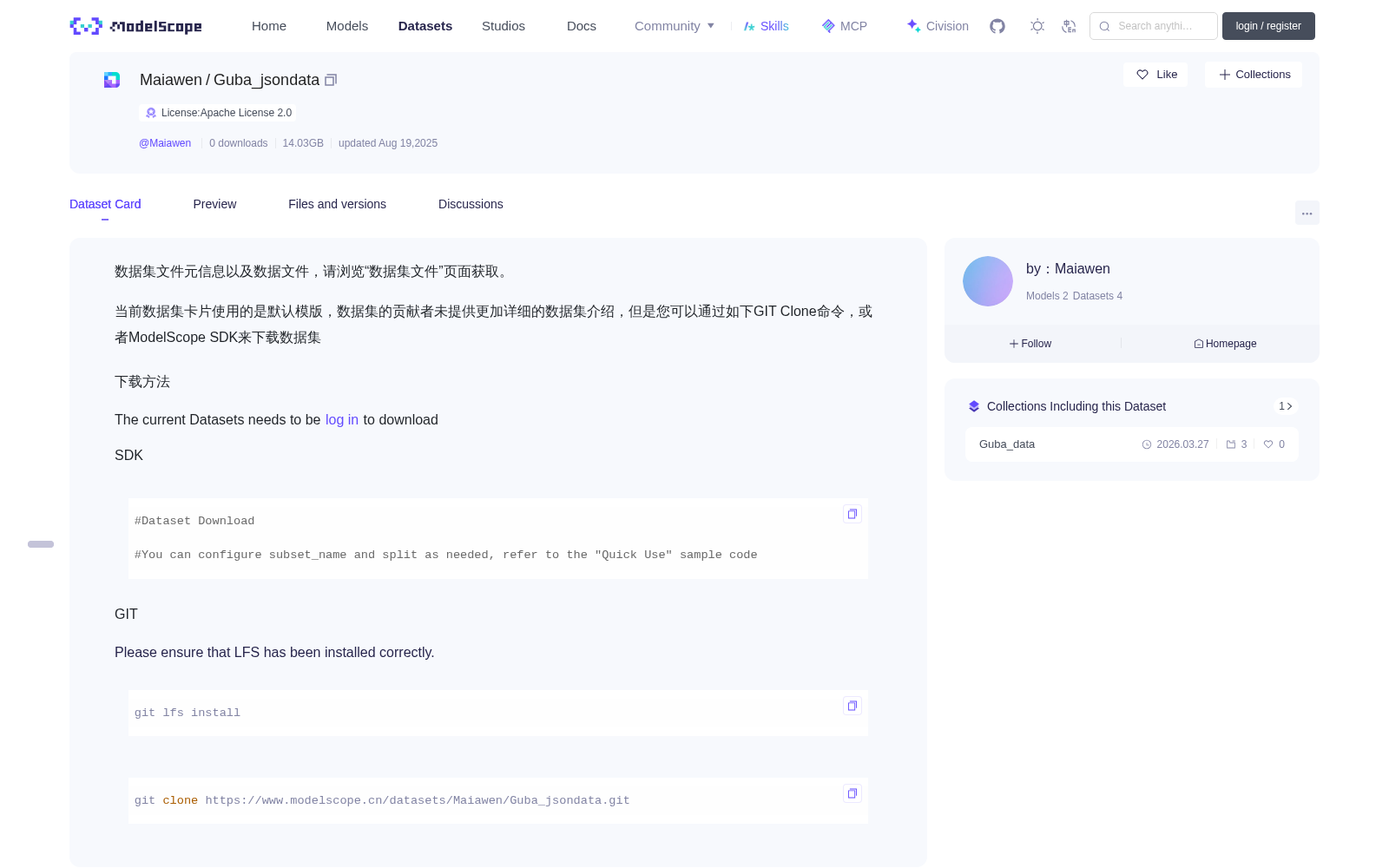1389x868 pixels.
Task: Click the '14.03GB' size text
Action: point(303,143)
